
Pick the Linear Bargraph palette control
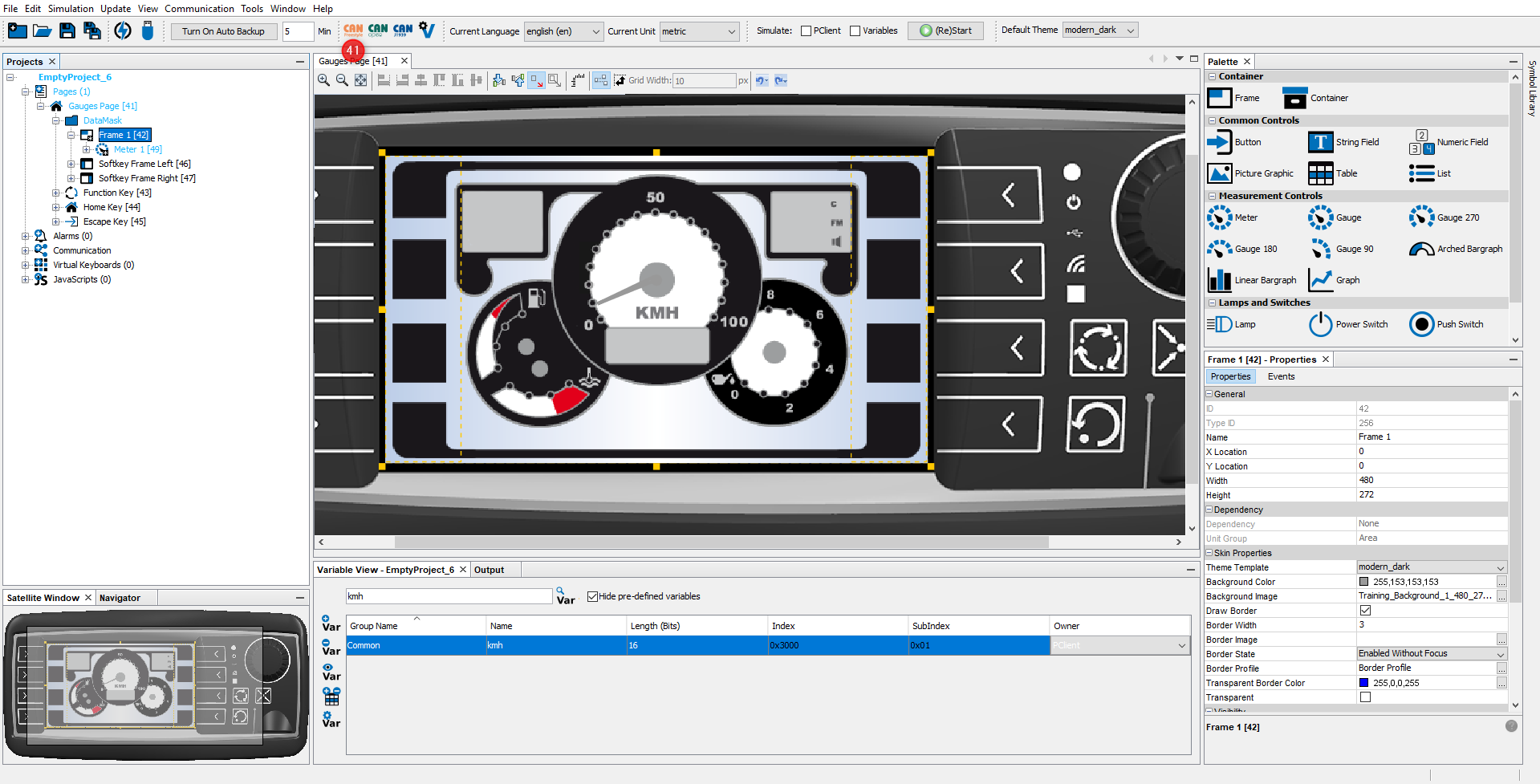1252,280
